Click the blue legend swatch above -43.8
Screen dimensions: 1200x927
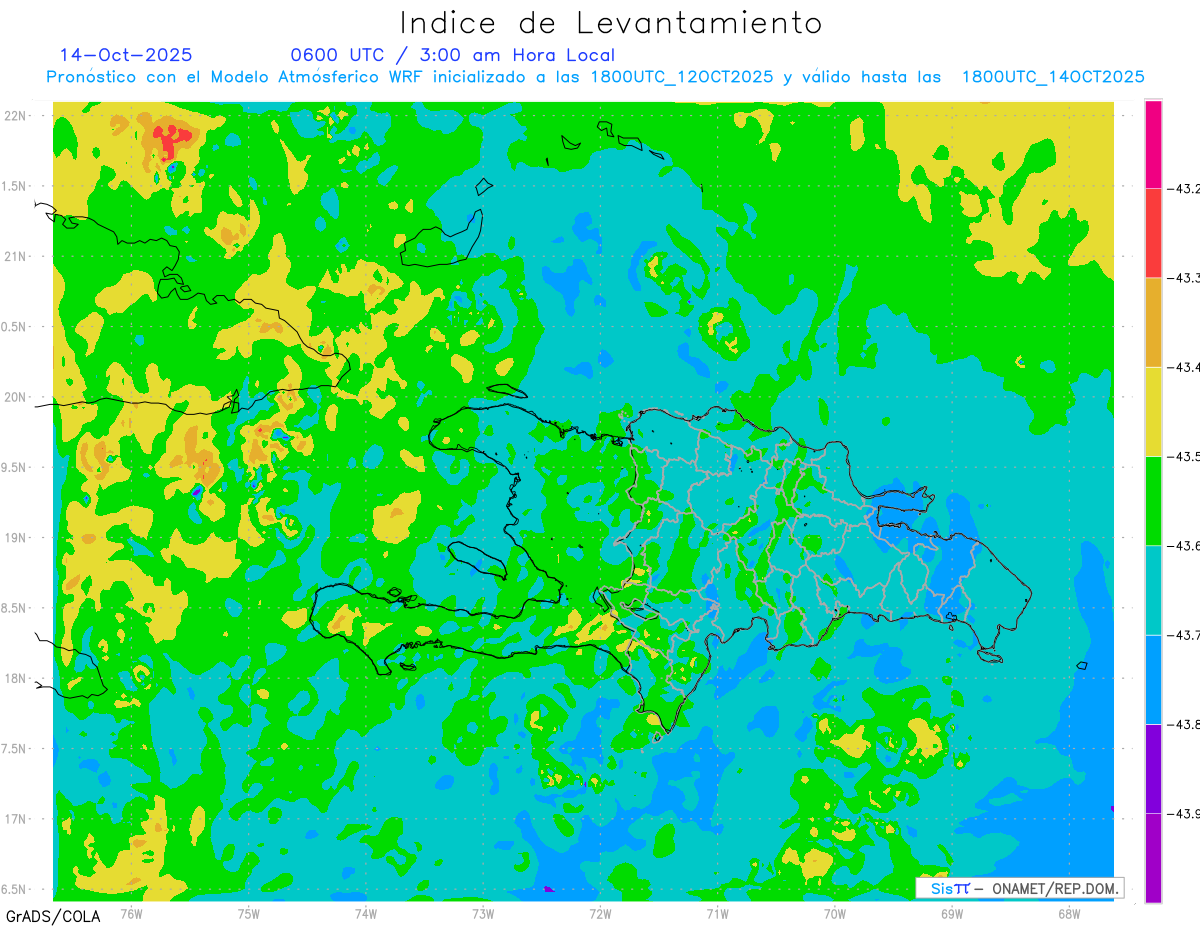click(1154, 679)
